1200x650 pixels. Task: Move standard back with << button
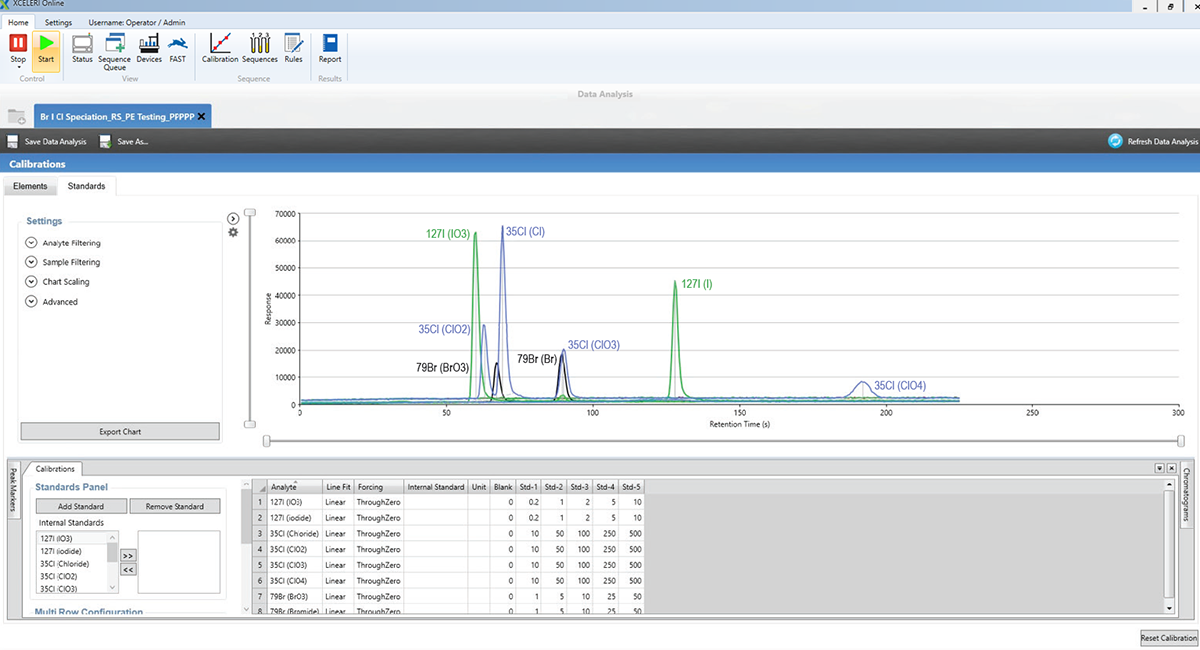point(128,569)
